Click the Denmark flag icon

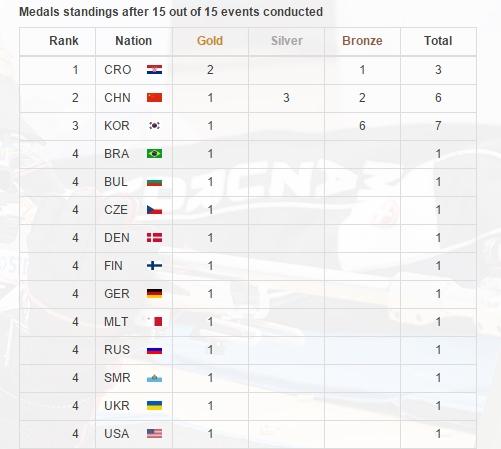tap(154, 238)
